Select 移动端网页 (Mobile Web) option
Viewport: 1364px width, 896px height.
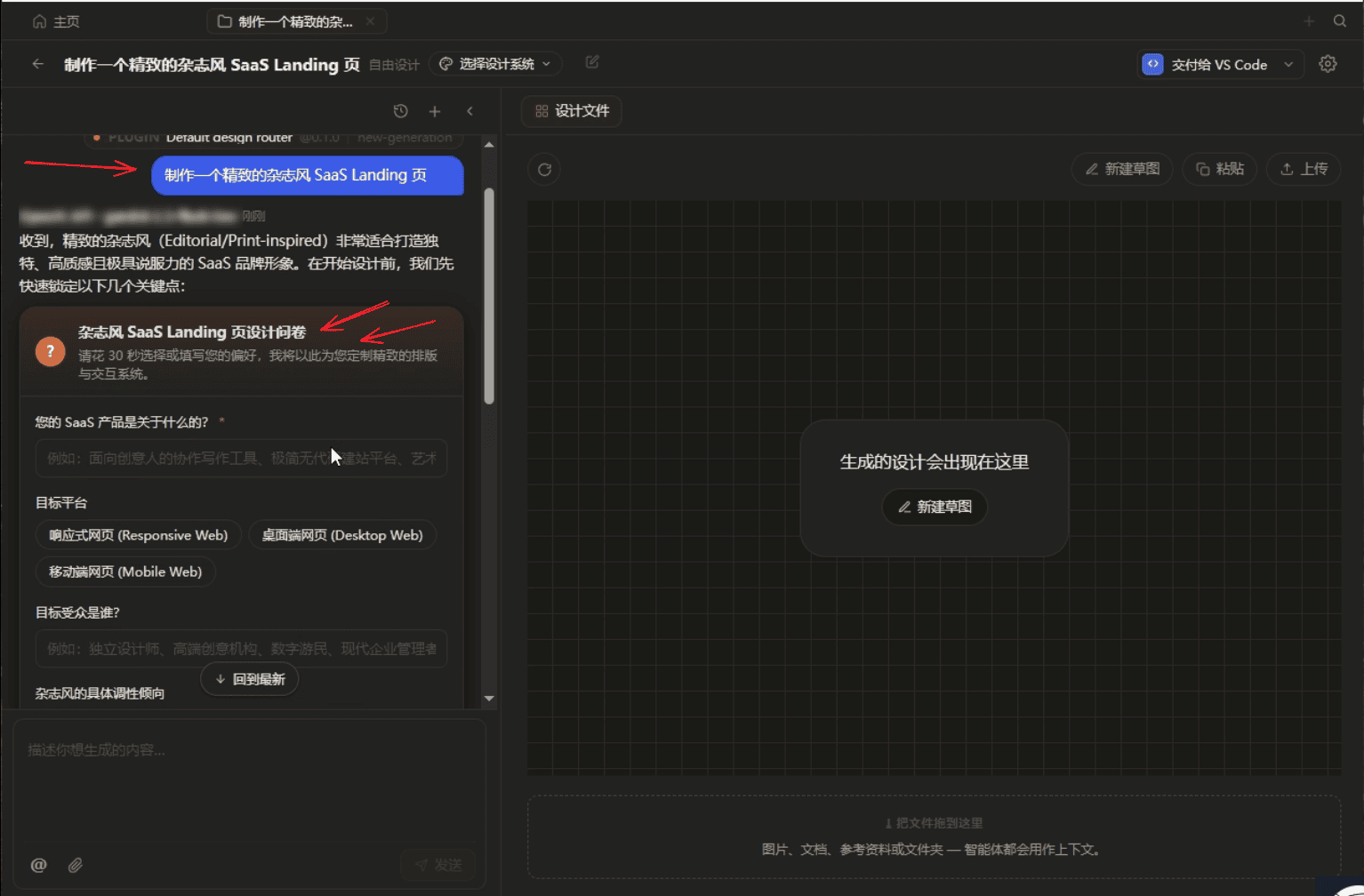[x=125, y=572]
